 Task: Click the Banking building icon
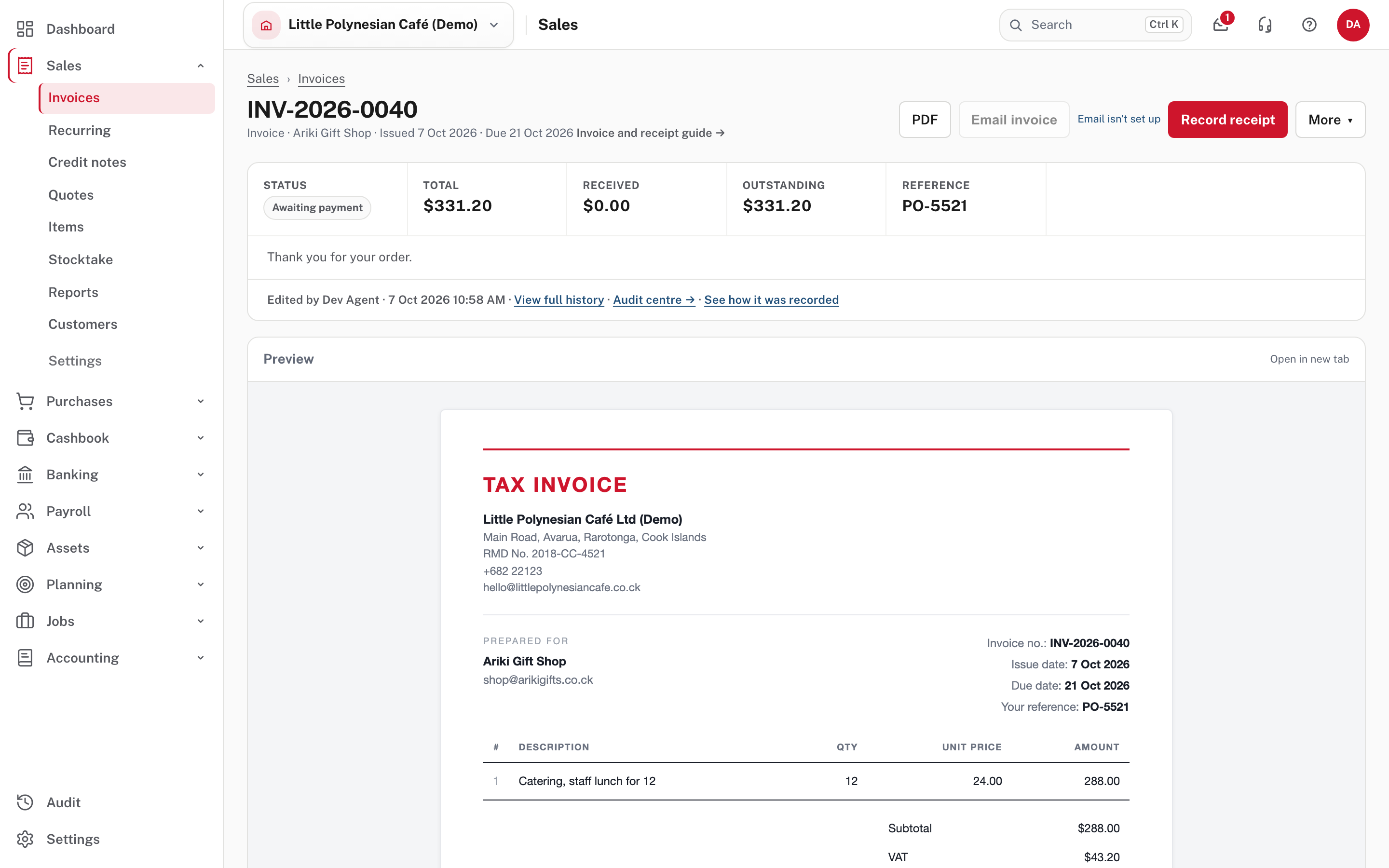[x=25, y=475]
